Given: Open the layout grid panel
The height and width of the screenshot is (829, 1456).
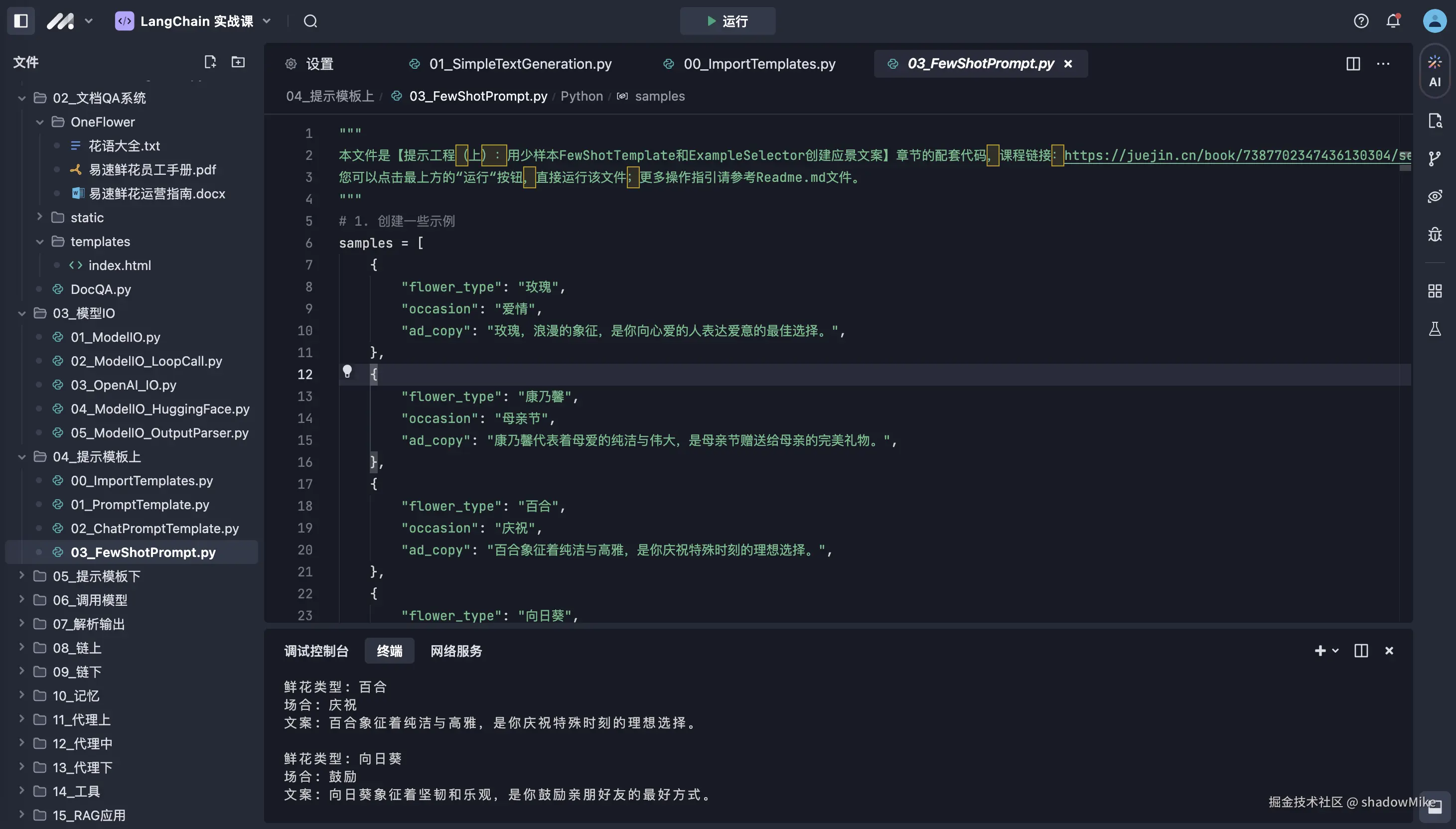Looking at the screenshot, I should [1436, 290].
